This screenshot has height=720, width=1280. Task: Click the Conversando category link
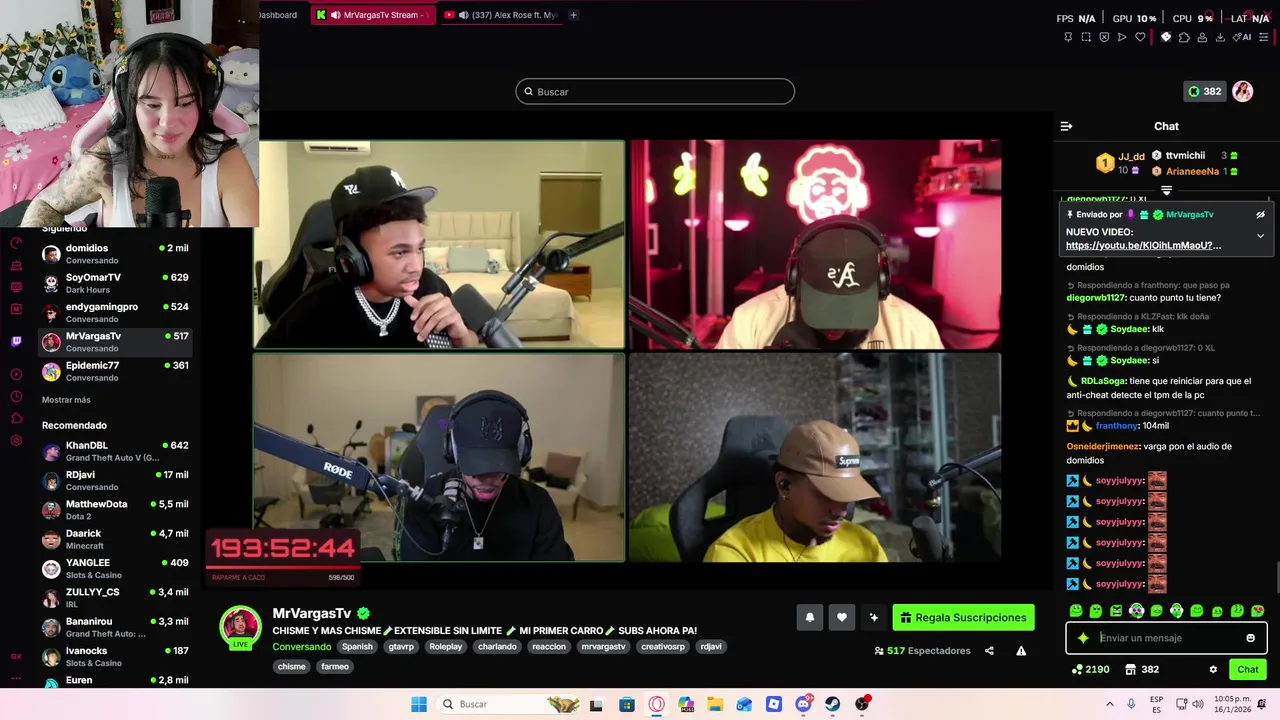[x=302, y=646]
